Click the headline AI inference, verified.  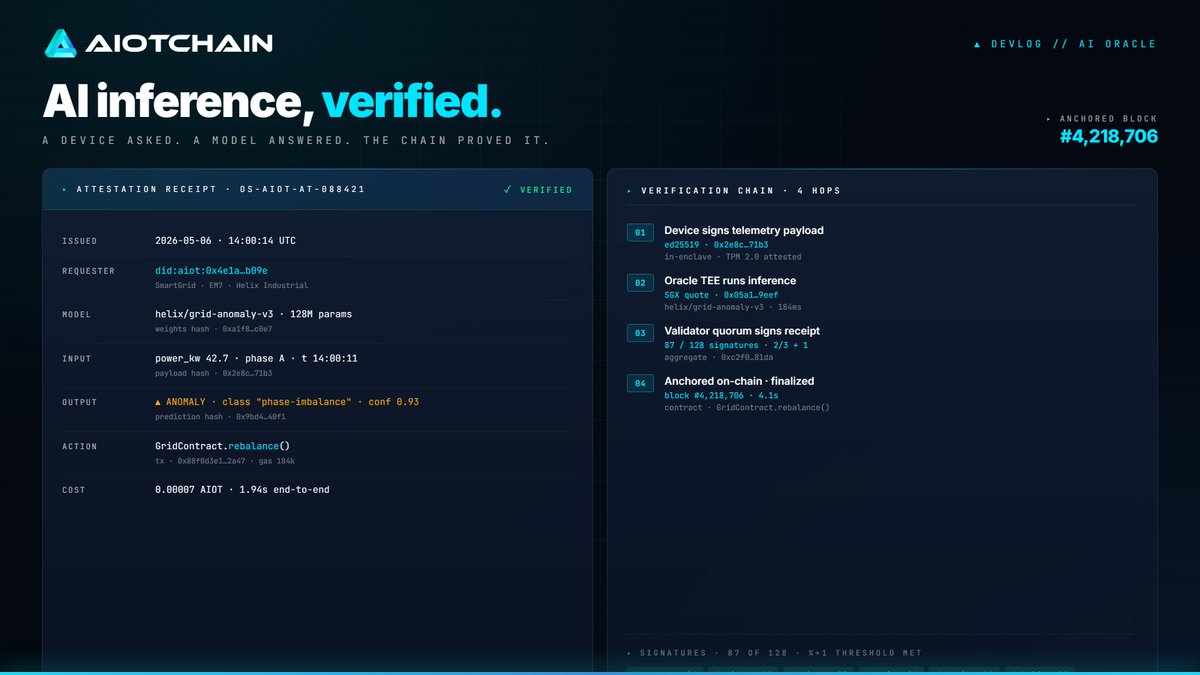coord(272,102)
